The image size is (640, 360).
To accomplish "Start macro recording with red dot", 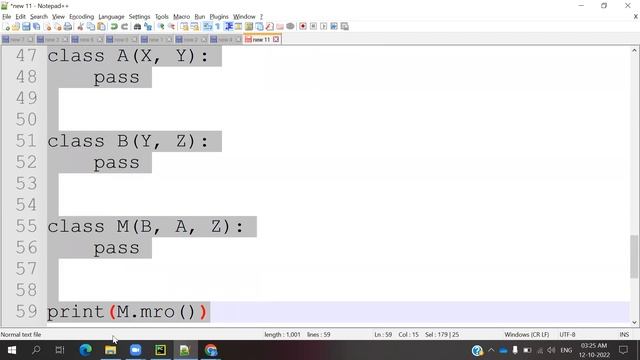I will 303,27.
